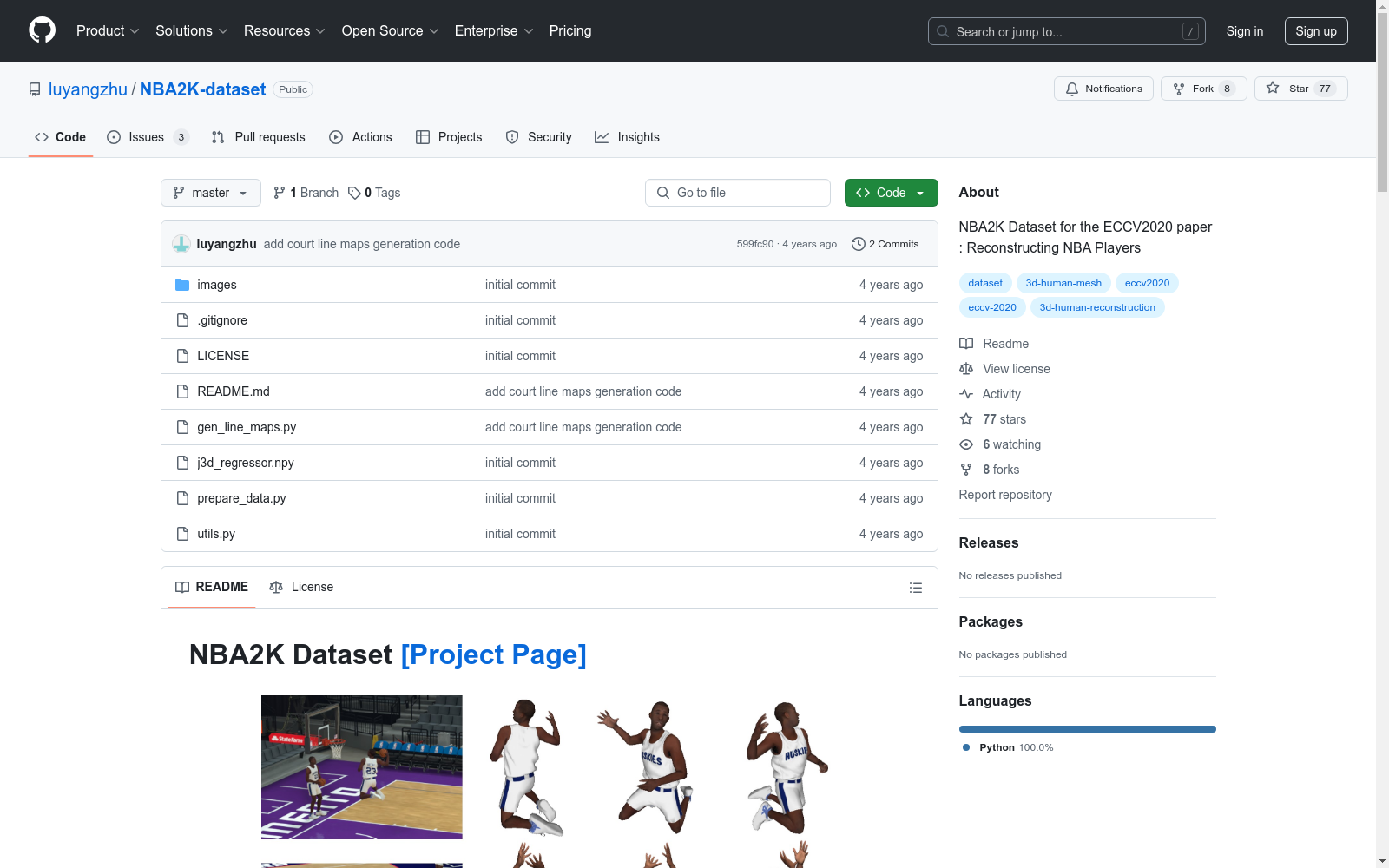The image size is (1389, 868).
Task: Switch to the Pull requests tab
Action: (x=259, y=137)
